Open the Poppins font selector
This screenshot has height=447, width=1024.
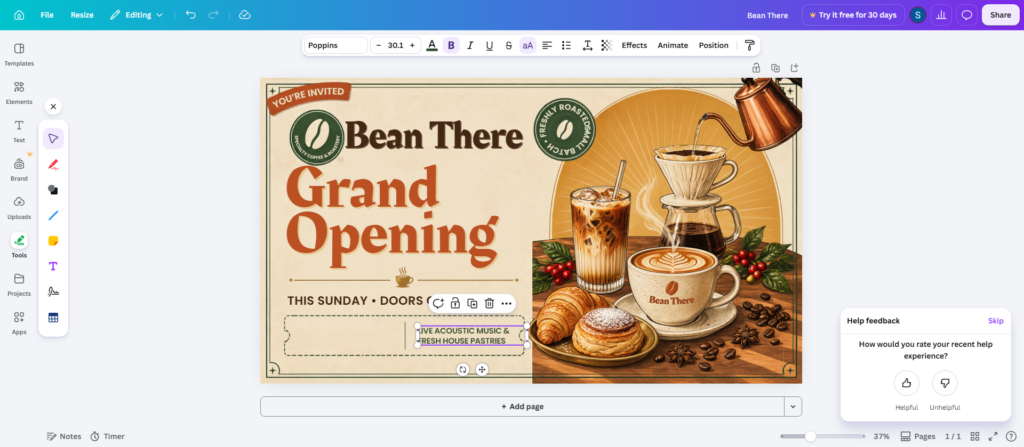coord(336,45)
